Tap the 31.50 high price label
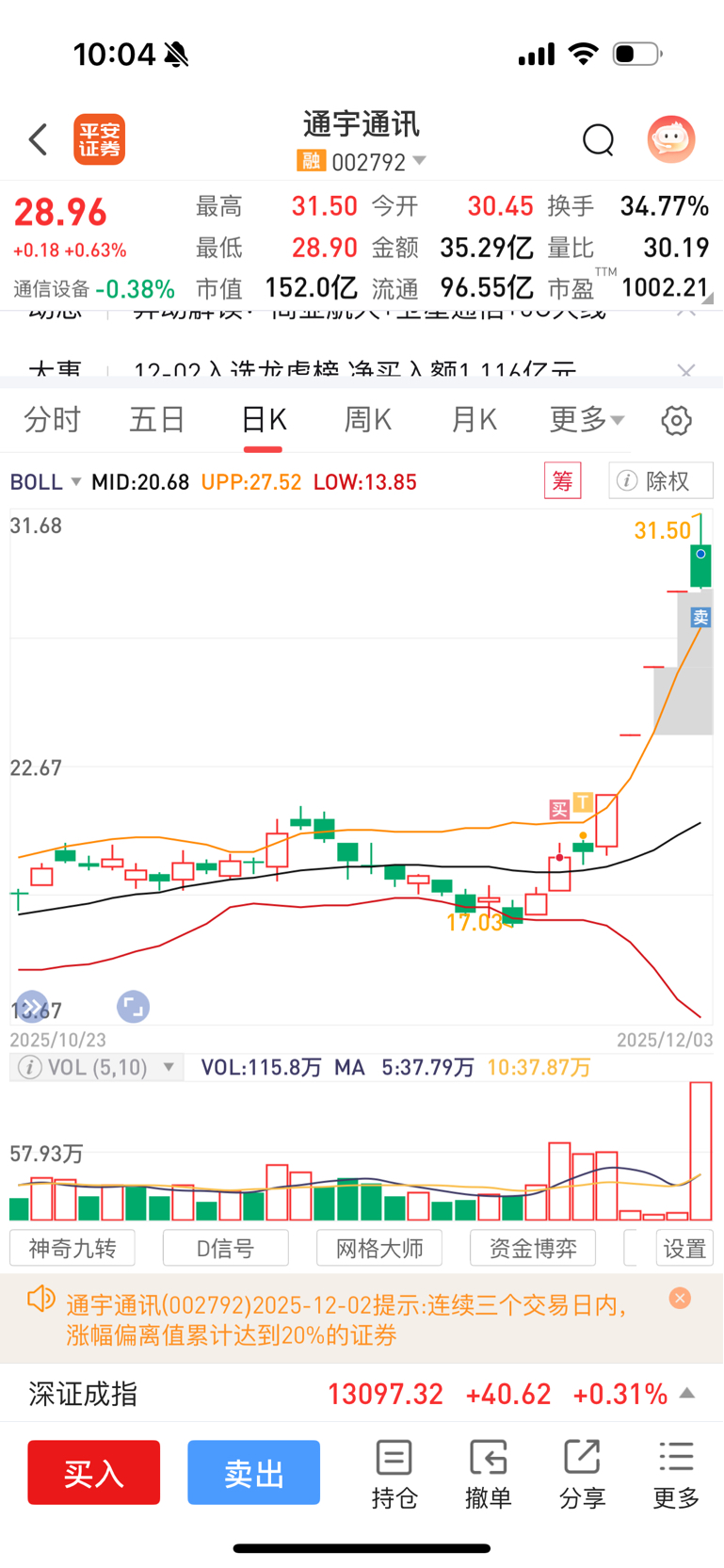The image size is (724, 1568). pos(663,530)
